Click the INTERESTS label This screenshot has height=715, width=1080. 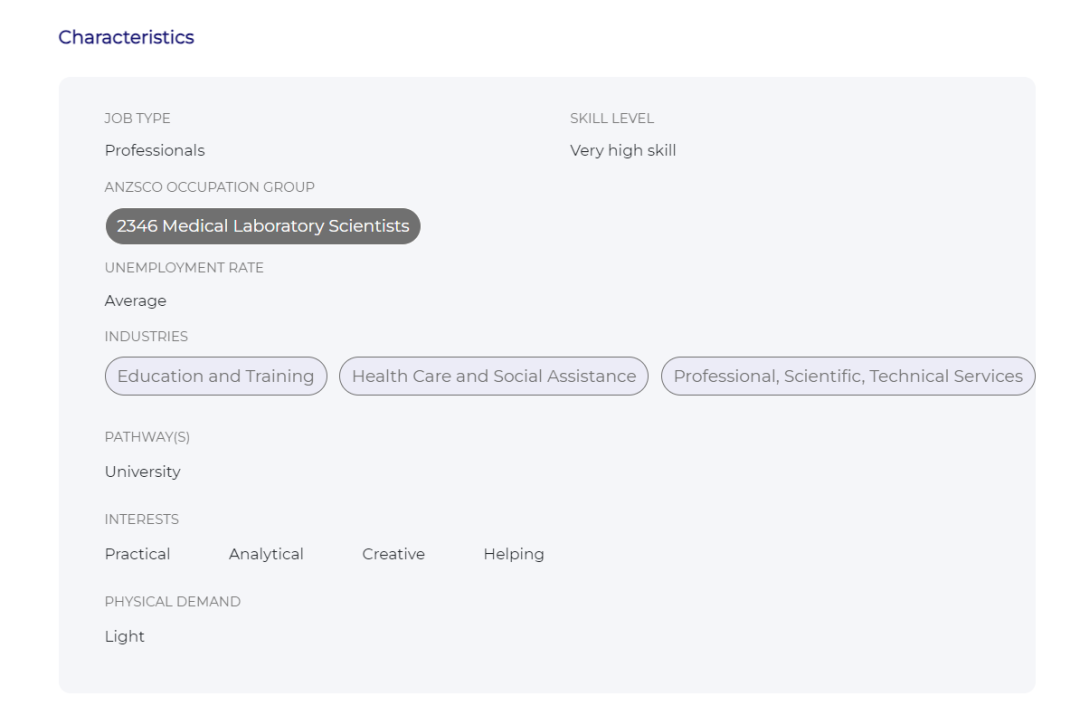coord(142,519)
